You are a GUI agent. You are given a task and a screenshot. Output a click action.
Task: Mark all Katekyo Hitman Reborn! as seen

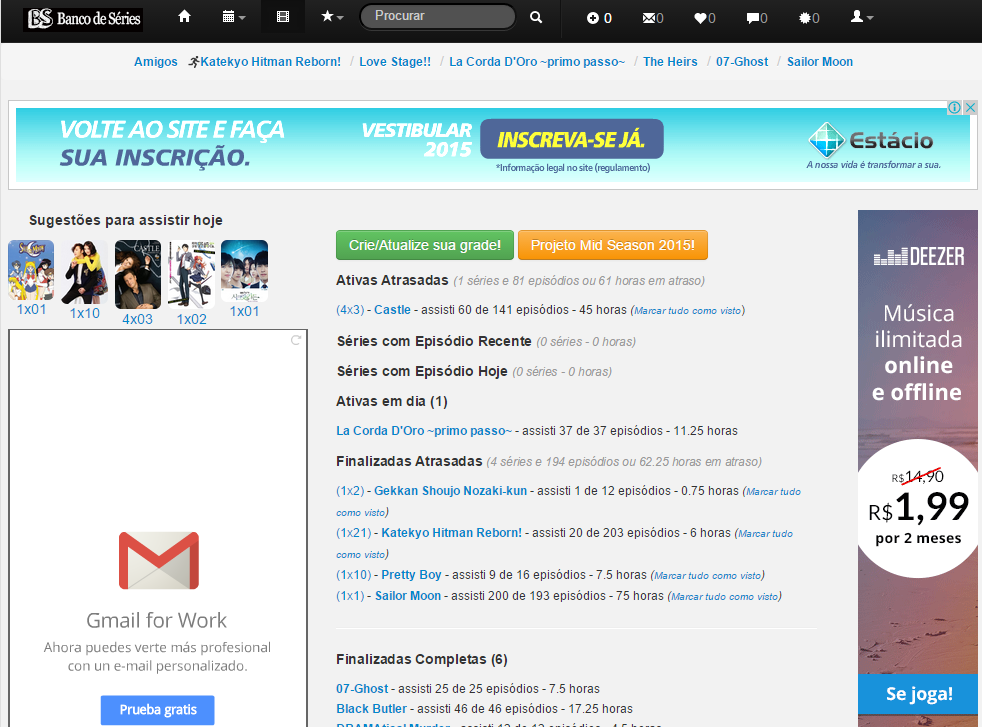point(765,534)
